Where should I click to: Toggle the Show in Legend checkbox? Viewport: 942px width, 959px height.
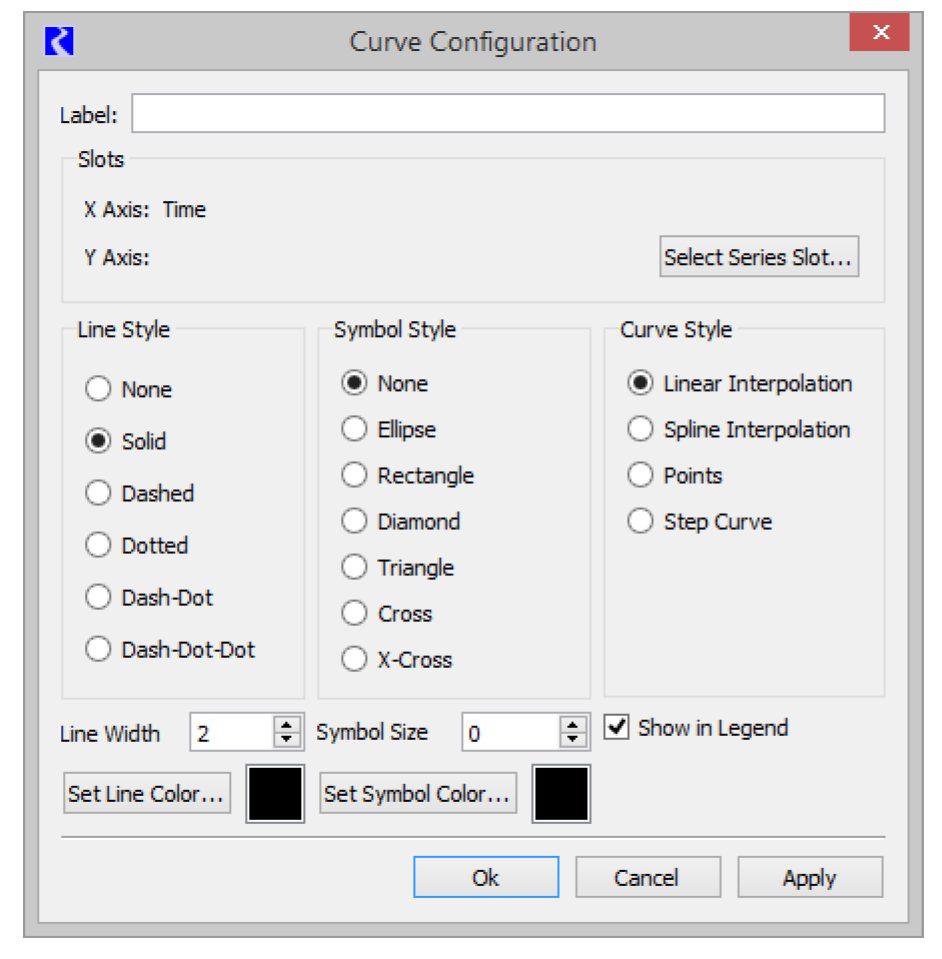[x=617, y=728]
